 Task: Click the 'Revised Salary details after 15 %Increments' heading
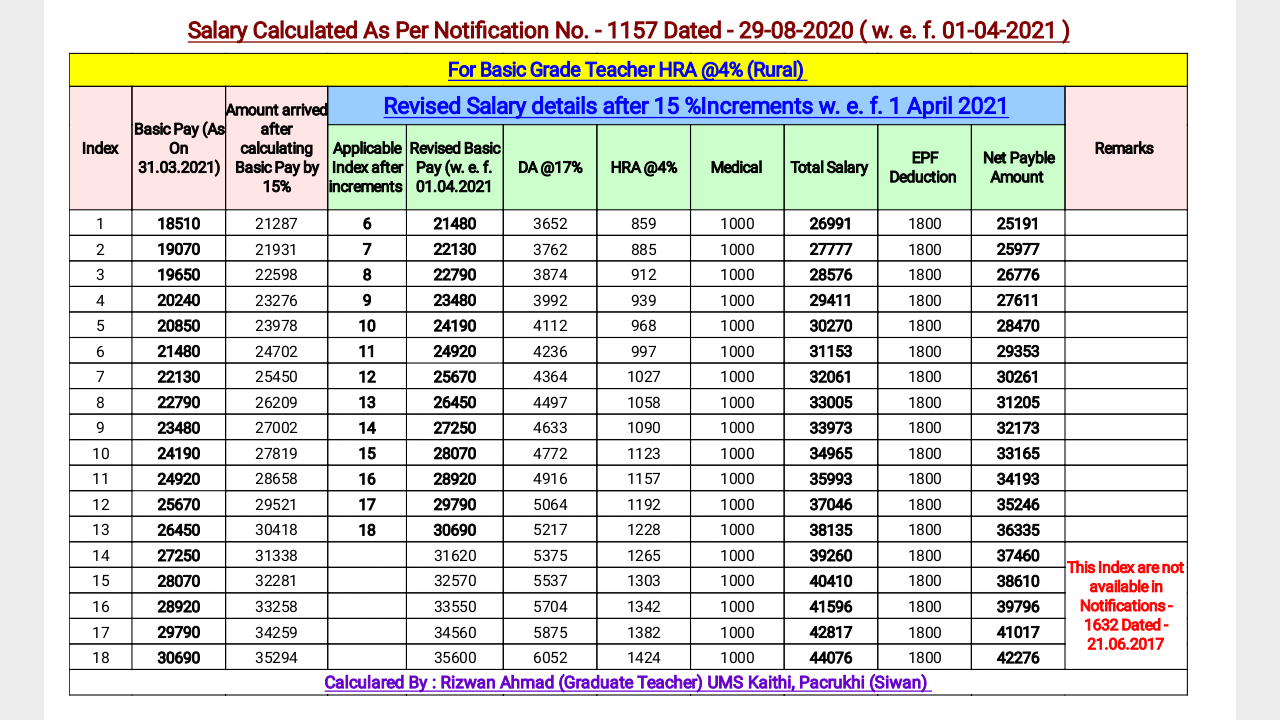point(696,106)
